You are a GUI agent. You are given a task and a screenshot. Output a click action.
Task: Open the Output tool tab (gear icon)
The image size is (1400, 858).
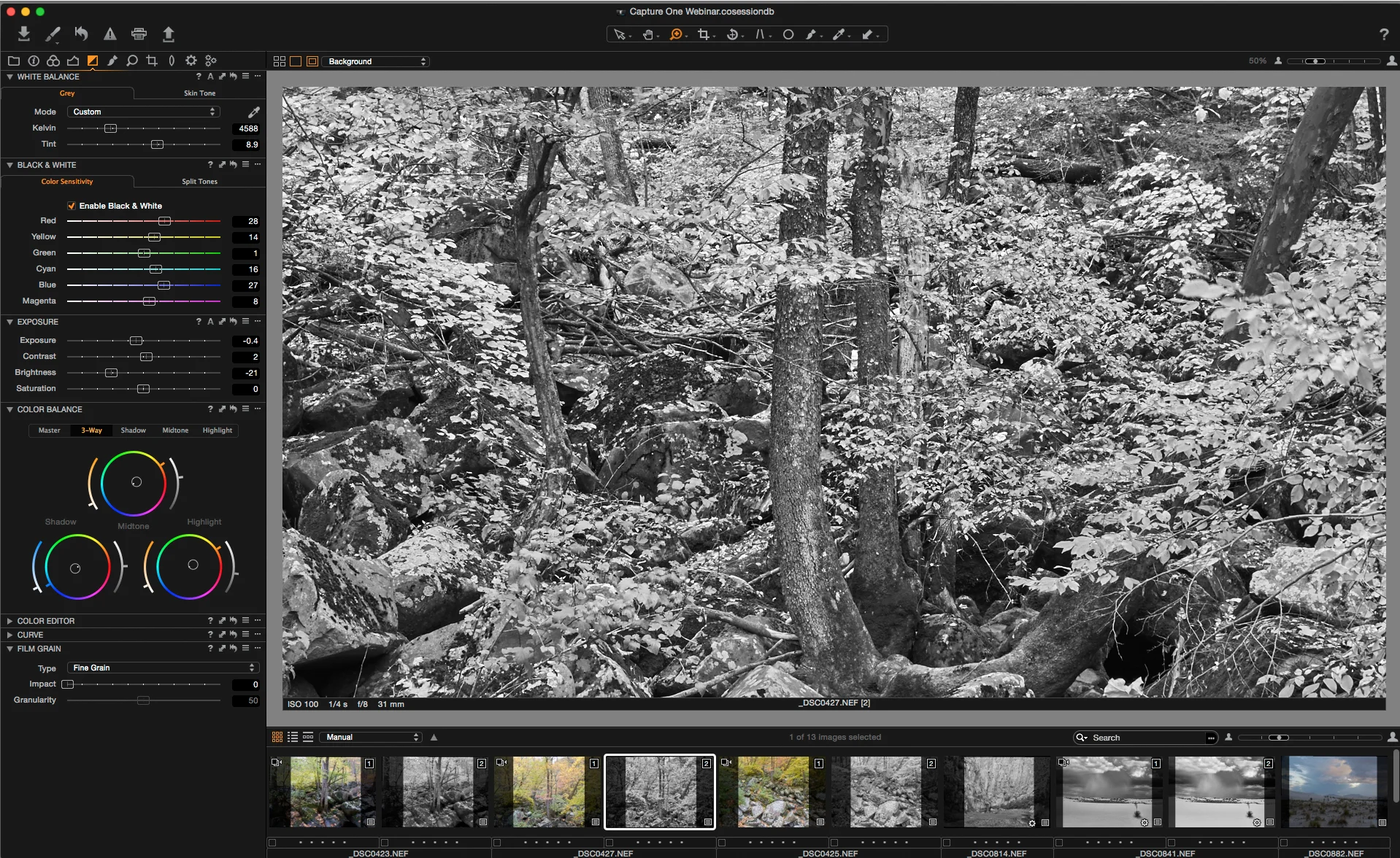(191, 61)
